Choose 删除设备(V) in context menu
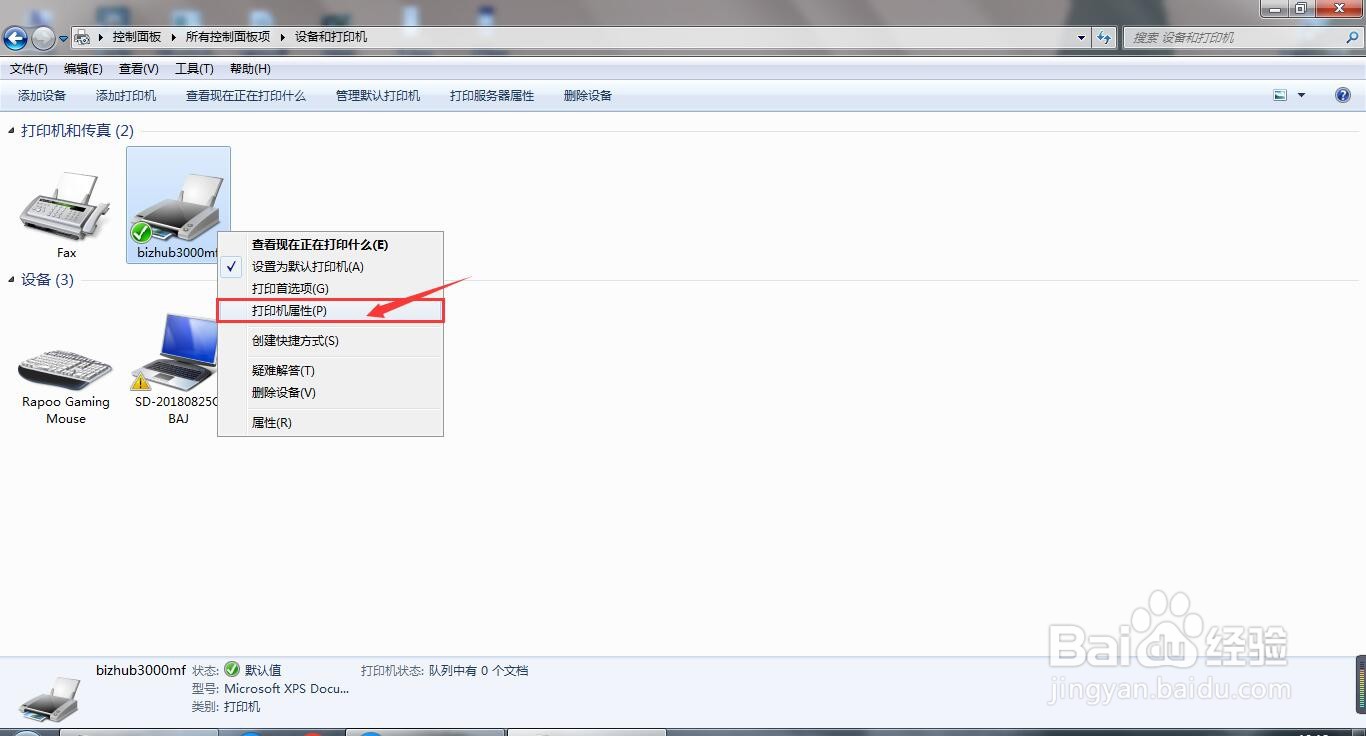Screen dimensions: 1366x736 [331, 393]
